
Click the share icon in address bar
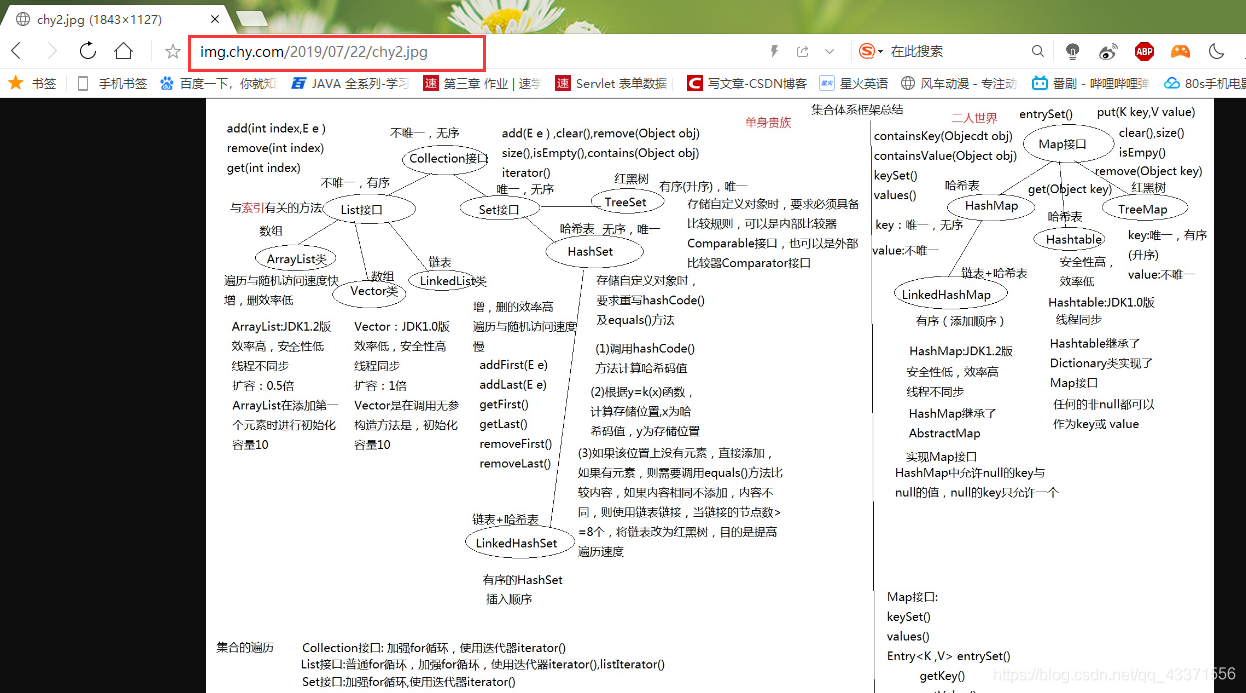(x=802, y=51)
